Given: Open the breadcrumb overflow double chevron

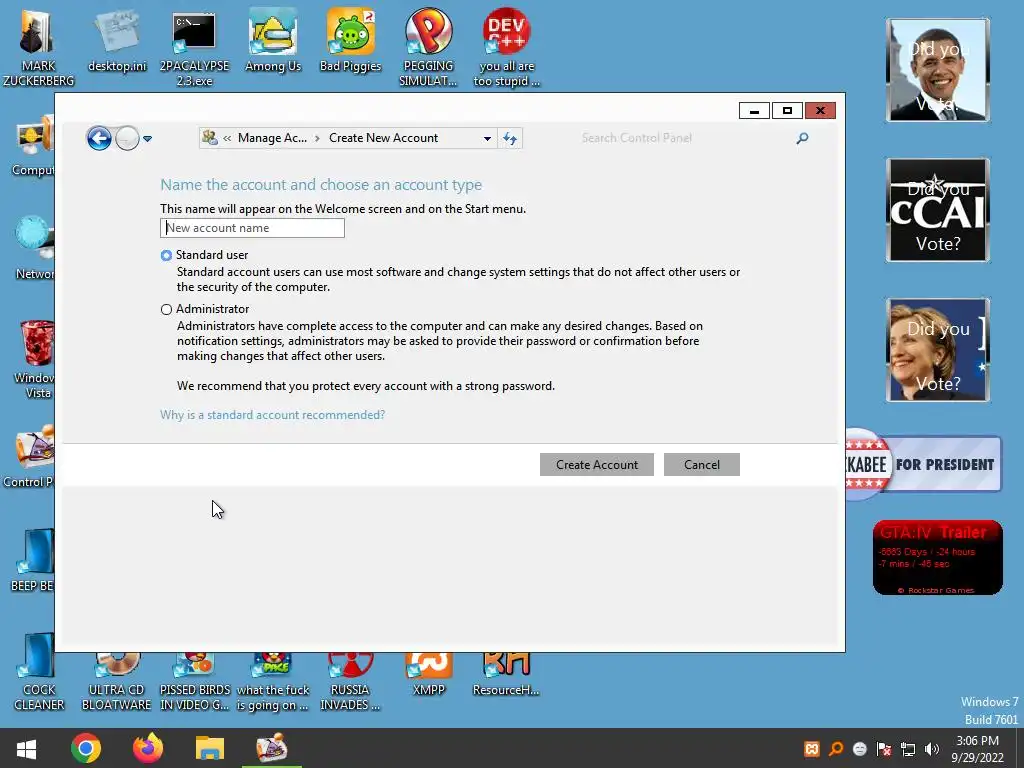Looking at the screenshot, I should coord(227,138).
